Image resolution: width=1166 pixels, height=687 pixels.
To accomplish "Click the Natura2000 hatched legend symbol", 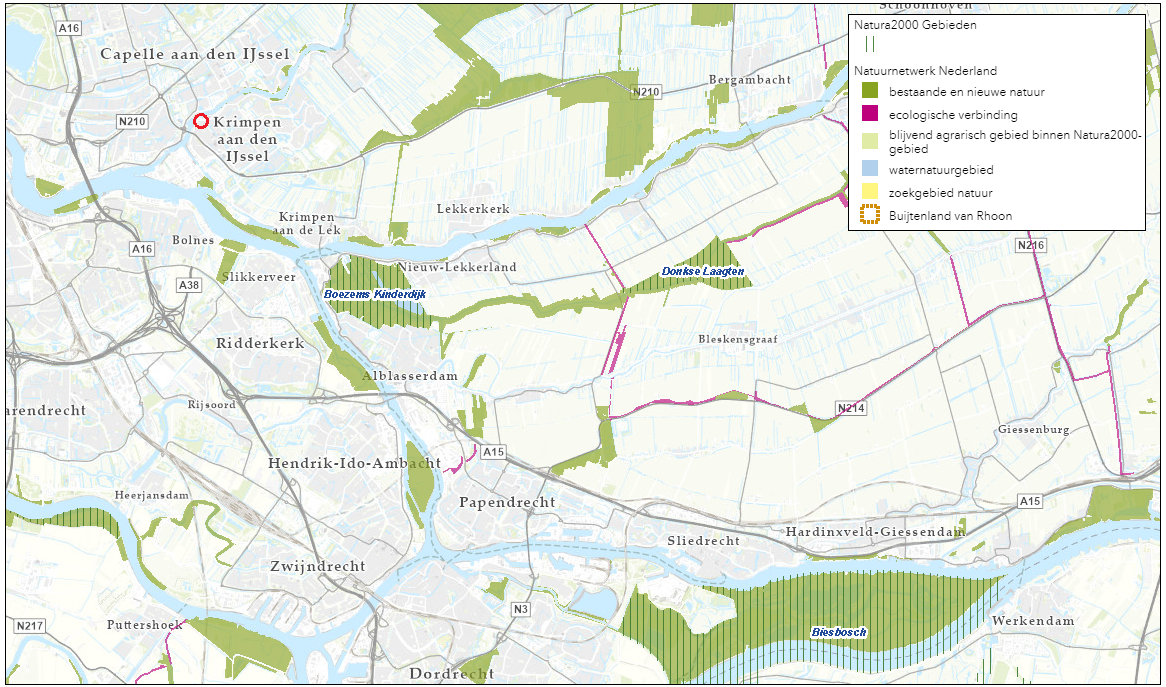I will pyautogui.click(x=870, y=44).
